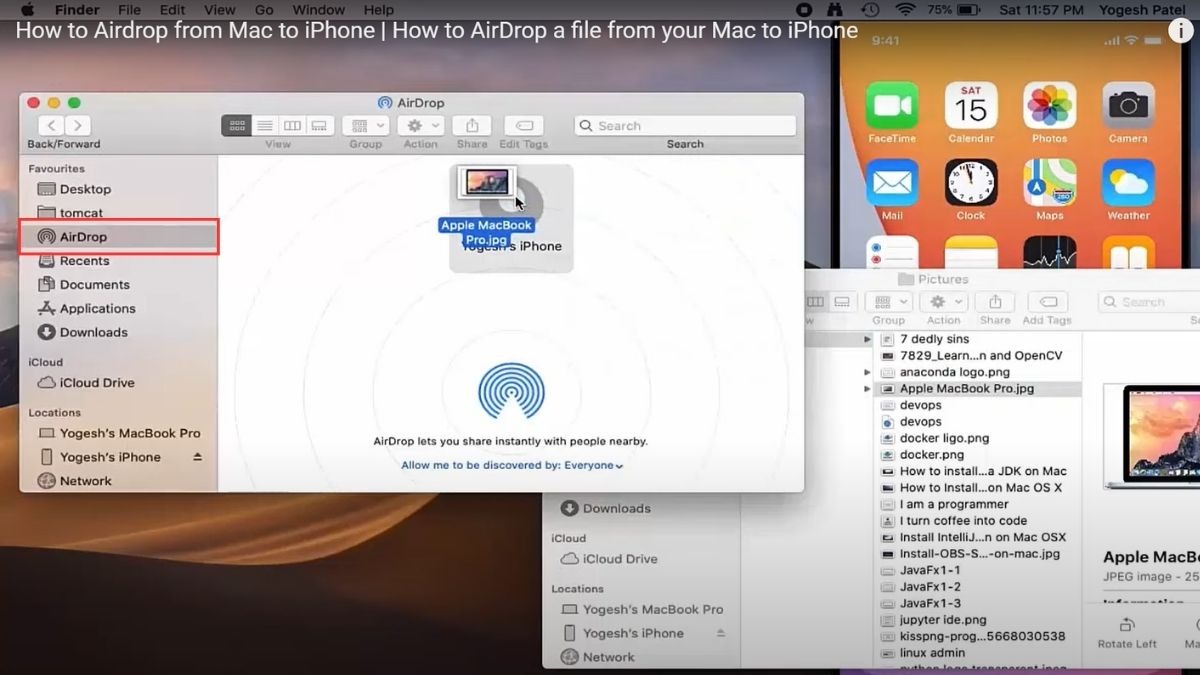
Task: Select 'jupyter ide.png' file
Action: coord(942,620)
